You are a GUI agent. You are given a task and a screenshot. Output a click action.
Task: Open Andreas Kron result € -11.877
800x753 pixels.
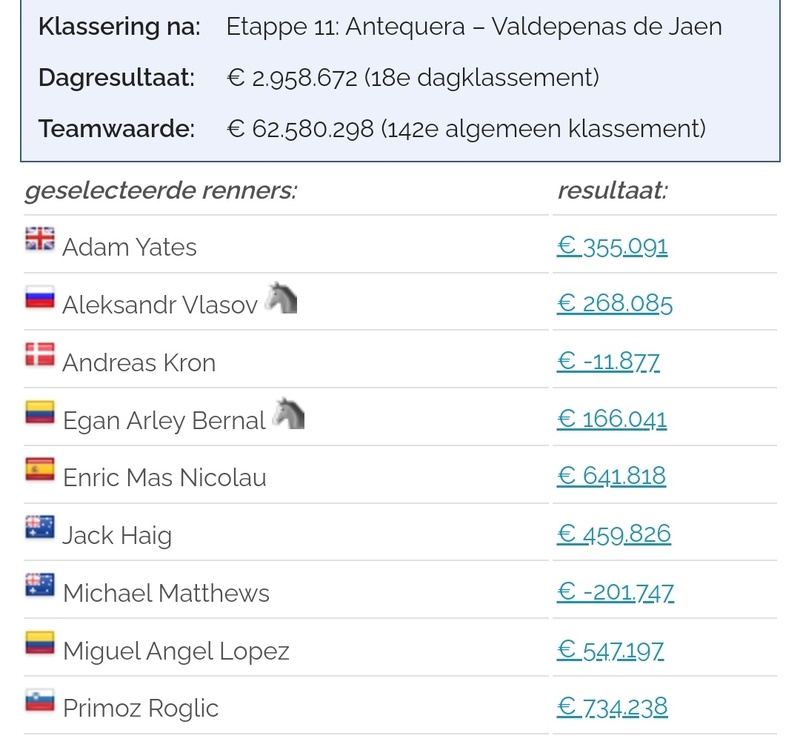608,362
